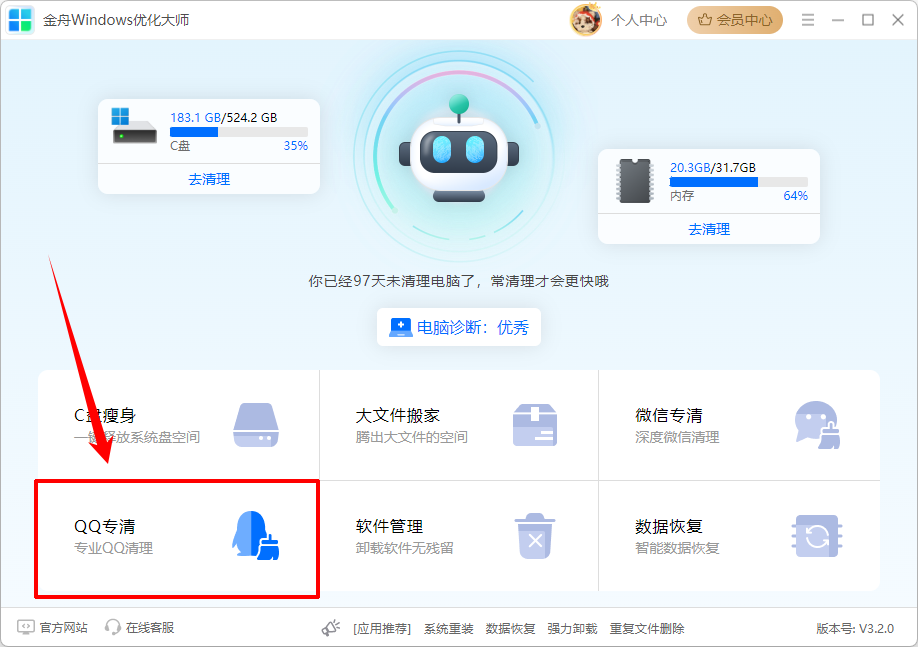This screenshot has height=647, width=918.
Task: Click the 版本号: V3.2.0 version text
Action: point(855,629)
